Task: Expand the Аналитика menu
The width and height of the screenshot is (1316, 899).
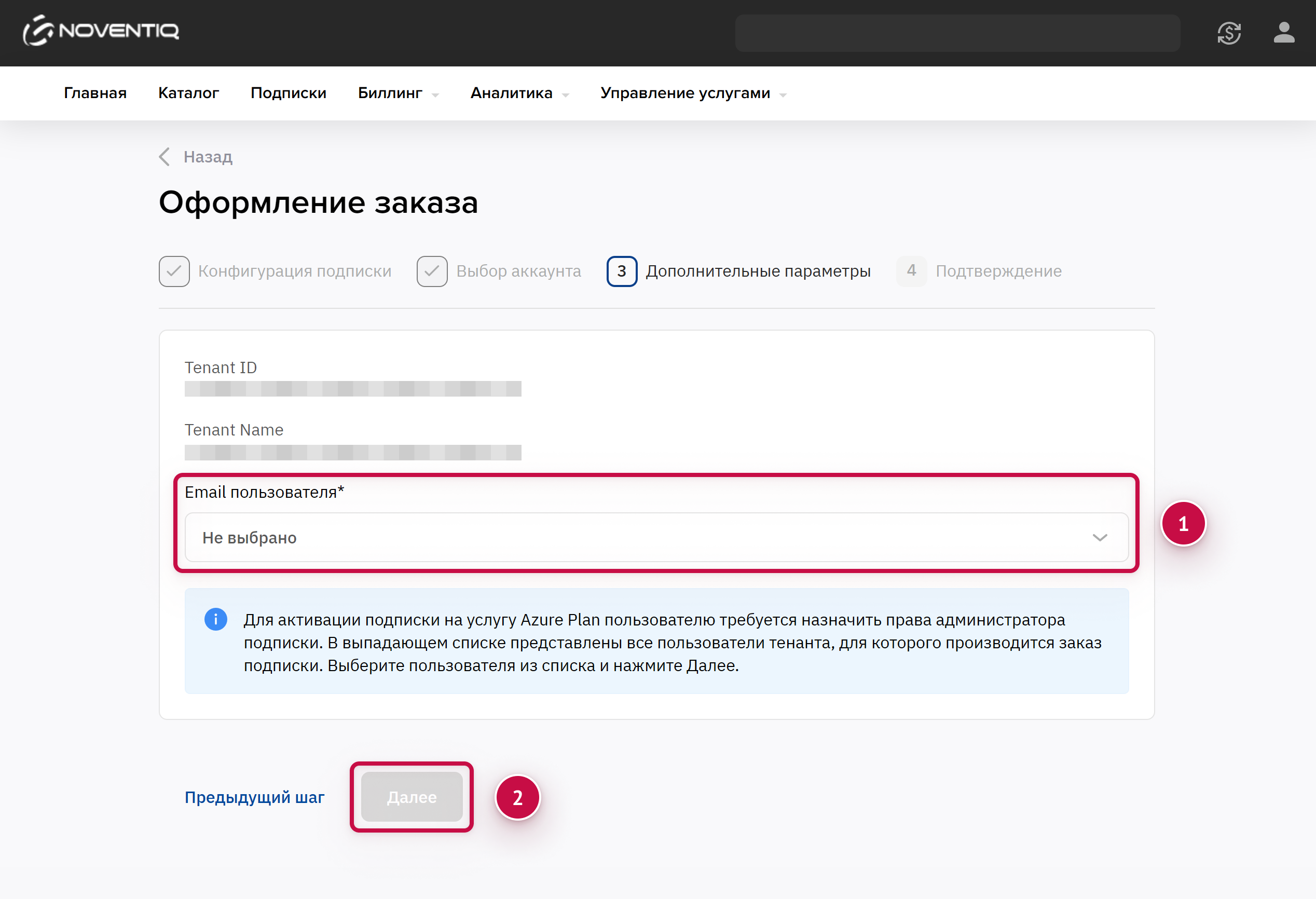Action: click(x=519, y=93)
